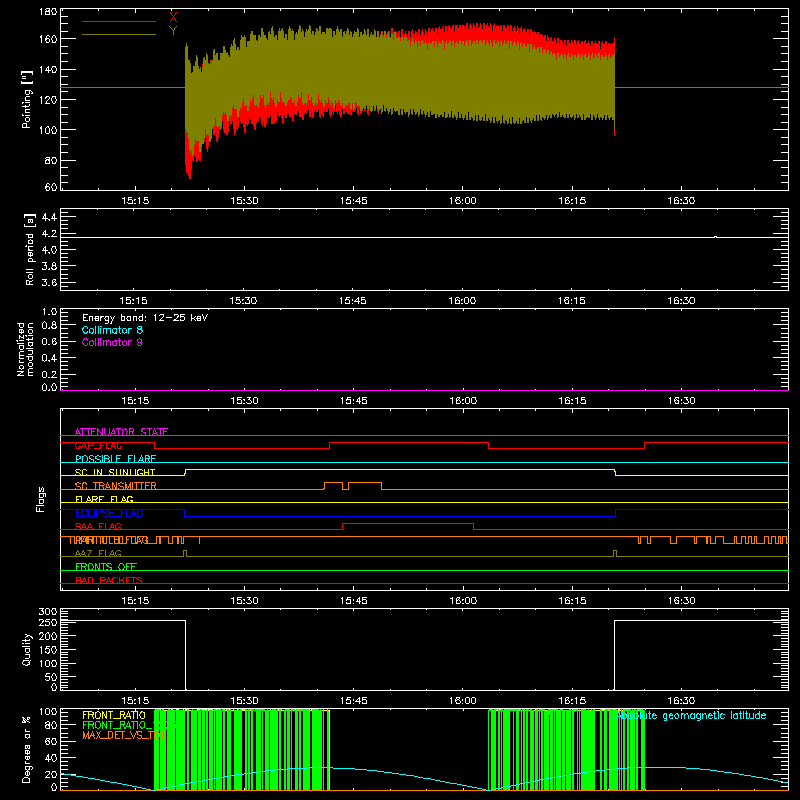Click the 15:30 time label under Pointing plot
Viewport: 800px width, 800px height.
tap(244, 201)
